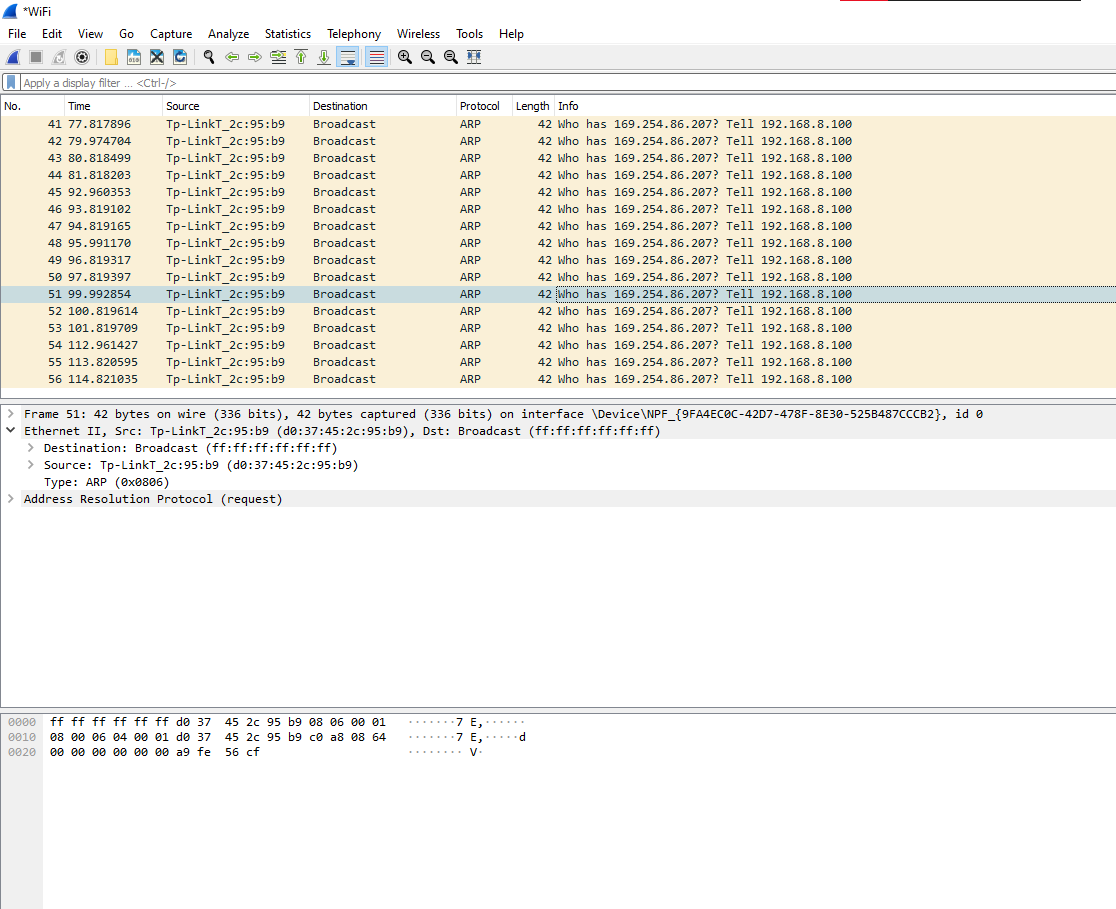Image resolution: width=1116 pixels, height=909 pixels.
Task: Zoom in on main window text
Action: point(405,57)
